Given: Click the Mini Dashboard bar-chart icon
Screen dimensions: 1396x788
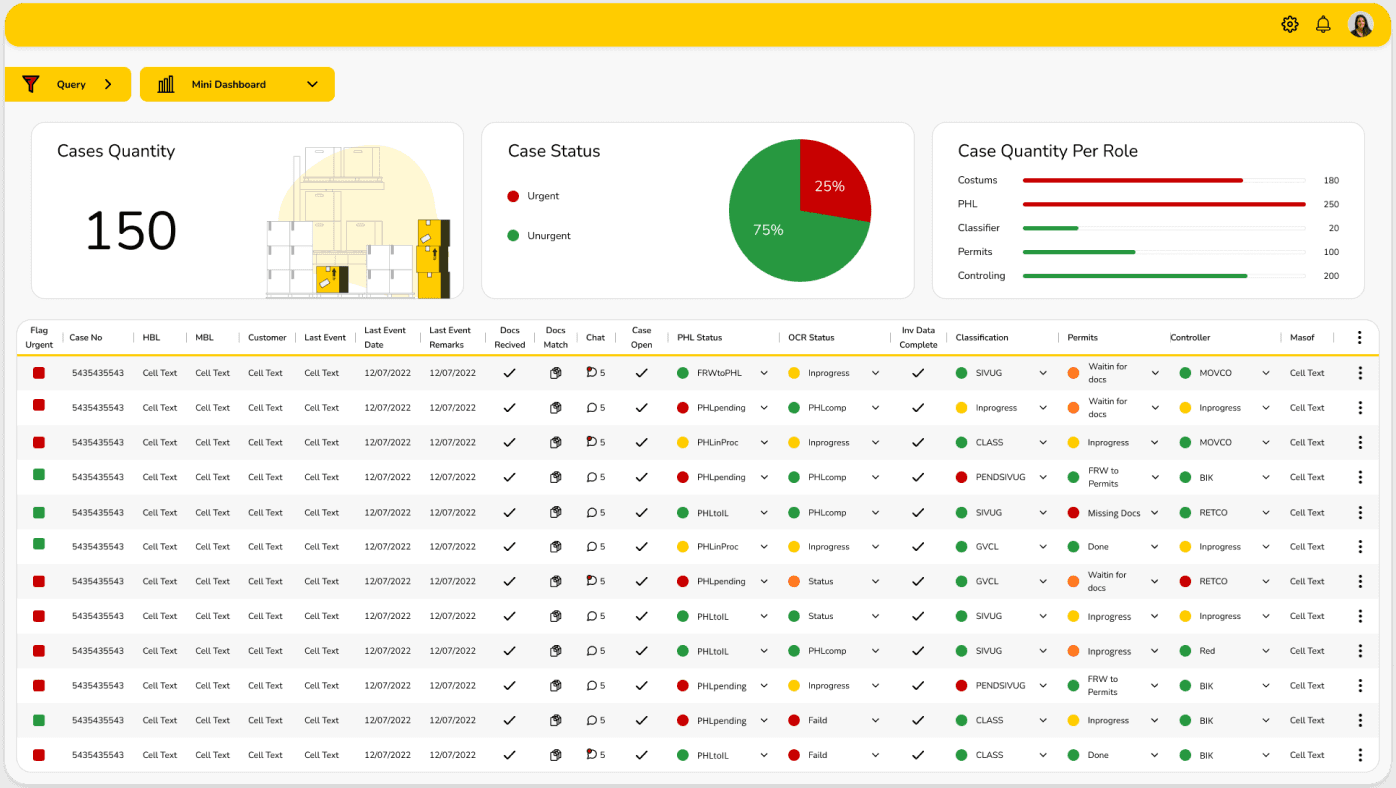Looking at the screenshot, I should click(166, 84).
